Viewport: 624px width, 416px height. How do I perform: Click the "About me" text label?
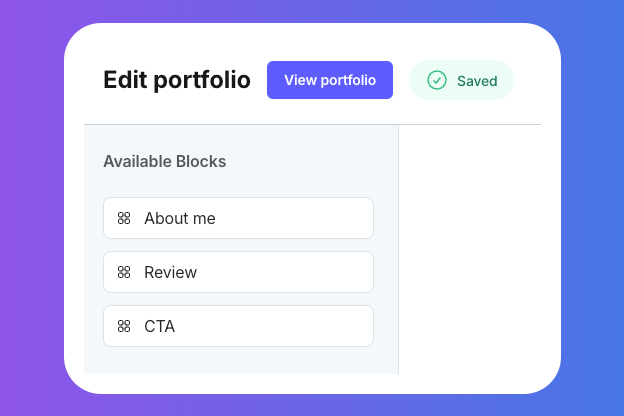(180, 218)
